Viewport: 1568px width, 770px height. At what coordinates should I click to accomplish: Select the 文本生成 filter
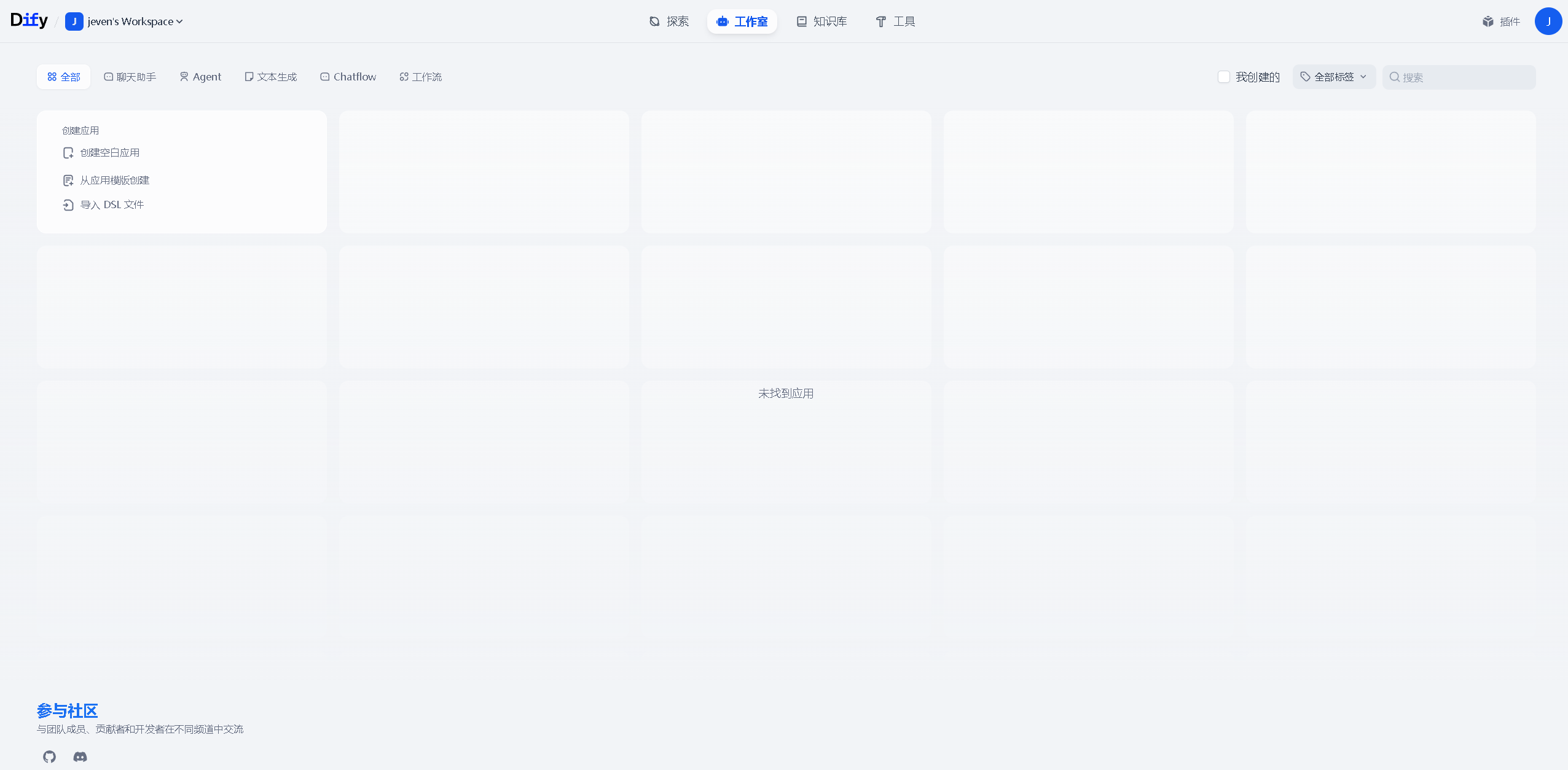[x=270, y=77]
